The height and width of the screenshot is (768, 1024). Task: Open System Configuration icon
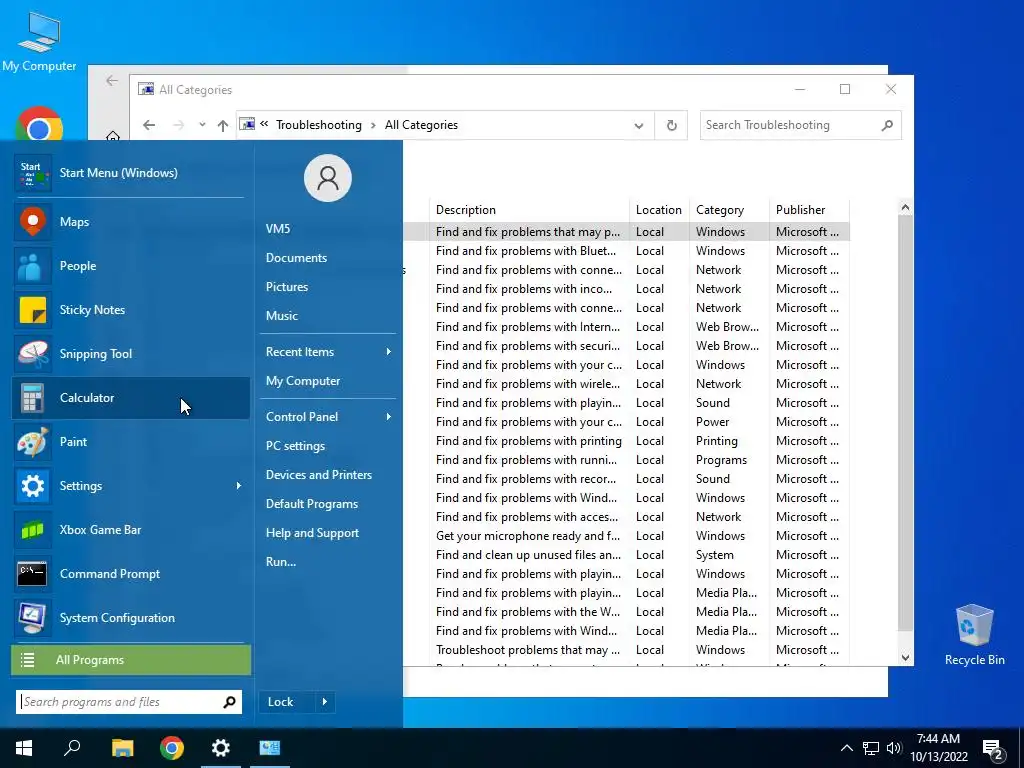click(31, 618)
